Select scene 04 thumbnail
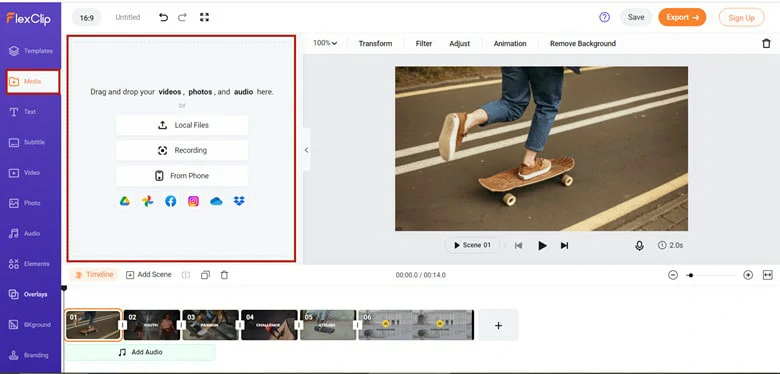Screen dimensions: 780x374 click(269, 325)
